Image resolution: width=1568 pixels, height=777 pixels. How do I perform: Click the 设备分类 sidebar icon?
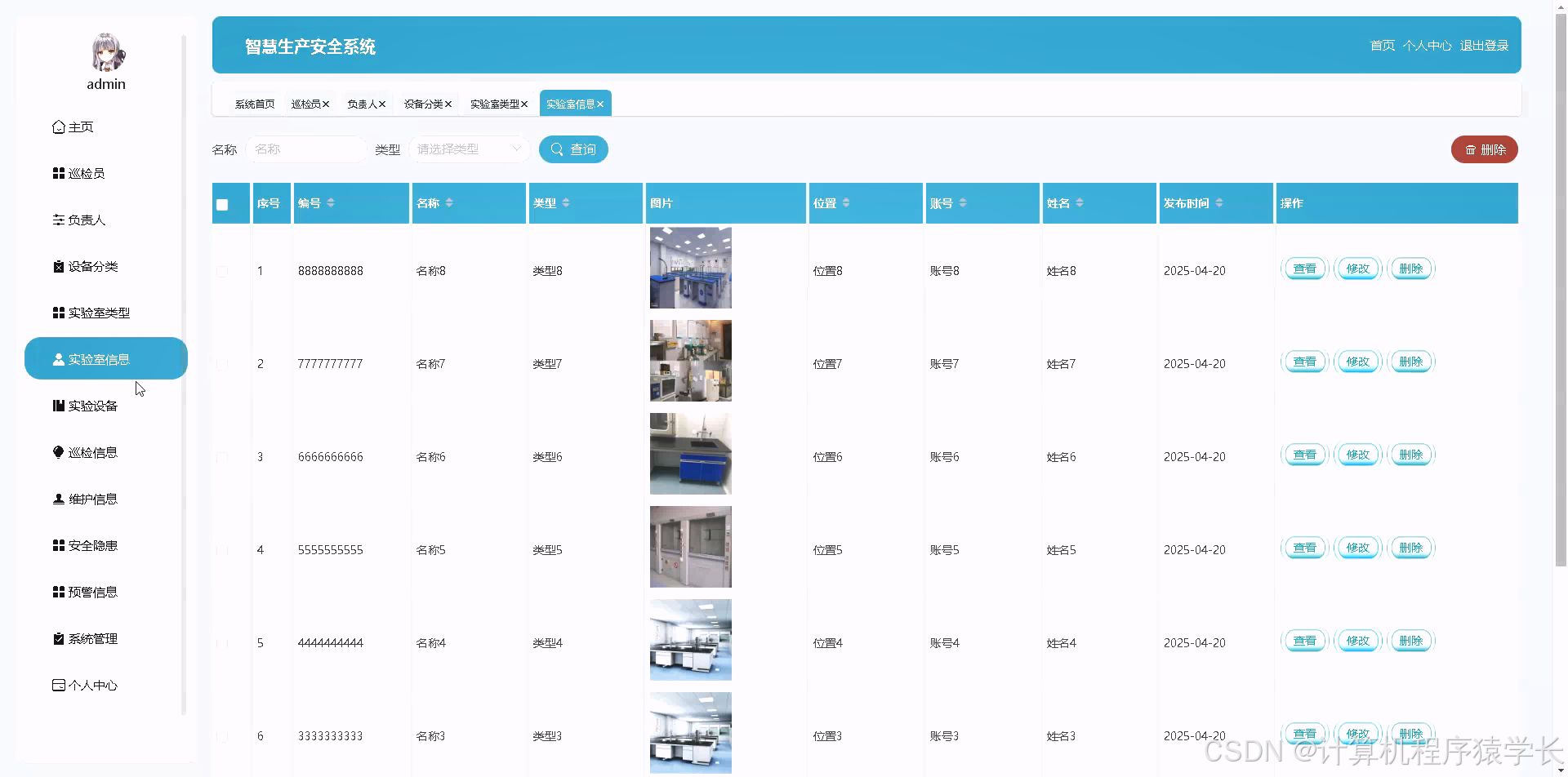pyautogui.click(x=58, y=267)
